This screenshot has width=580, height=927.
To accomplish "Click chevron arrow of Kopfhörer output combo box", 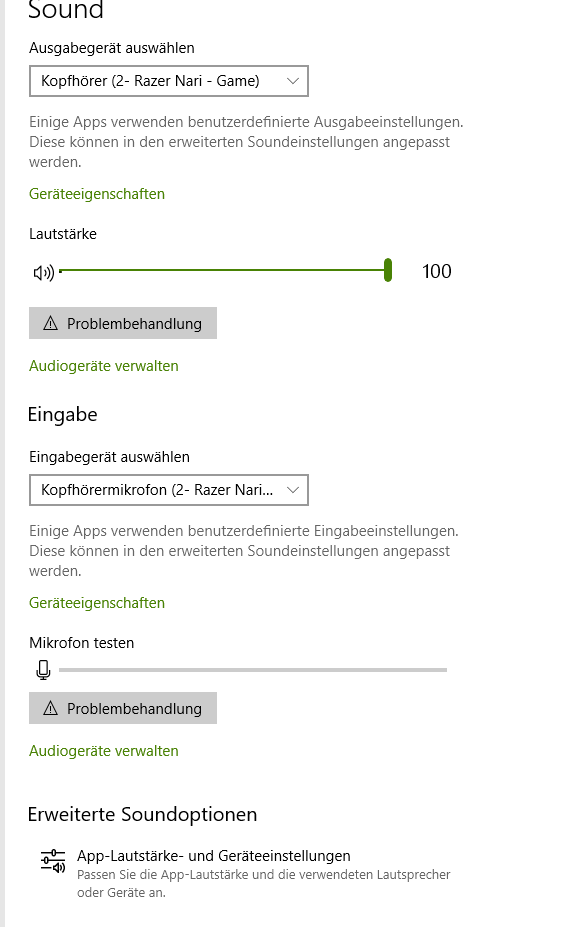I will coord(293,81).
